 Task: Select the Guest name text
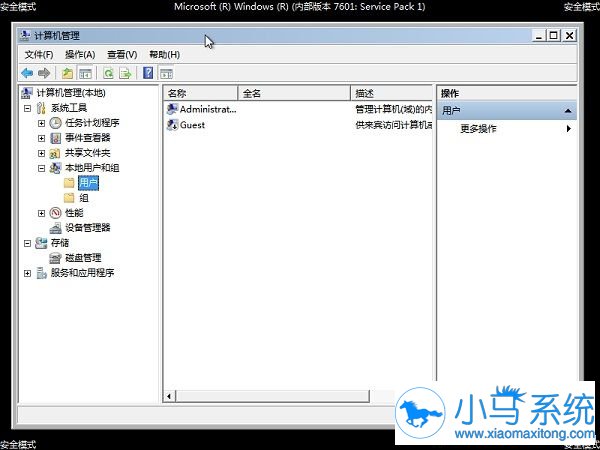pos(192,125)
